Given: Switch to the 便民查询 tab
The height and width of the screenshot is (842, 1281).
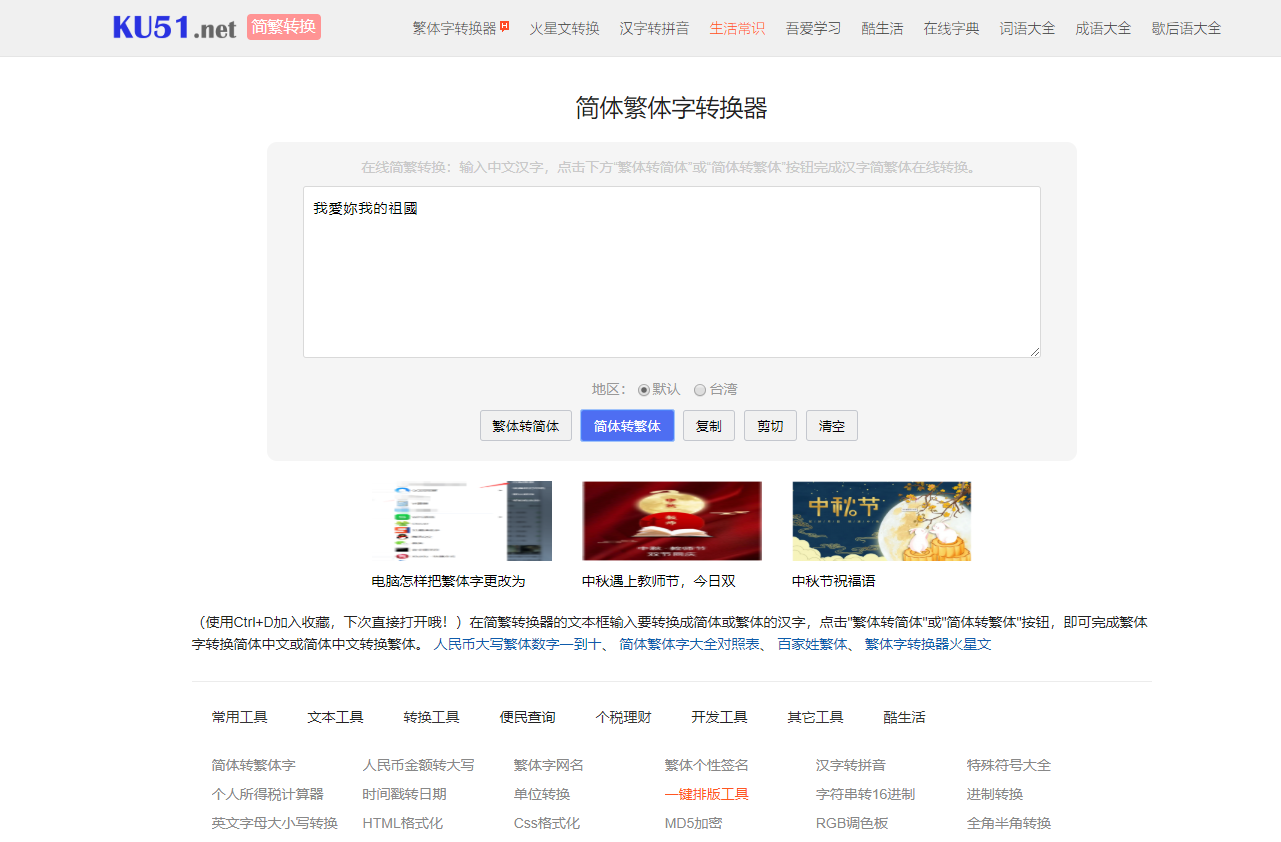Looking at the screenshot, I should click(x=528, y=717).
